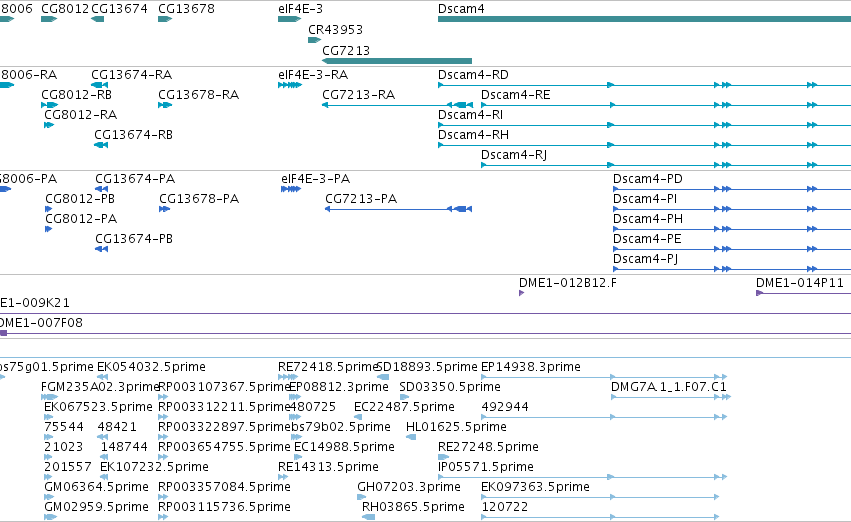851x522 pixels.
Task: Click the EC22487.5prime EST glyph
Action: click(x=358, y=417)
